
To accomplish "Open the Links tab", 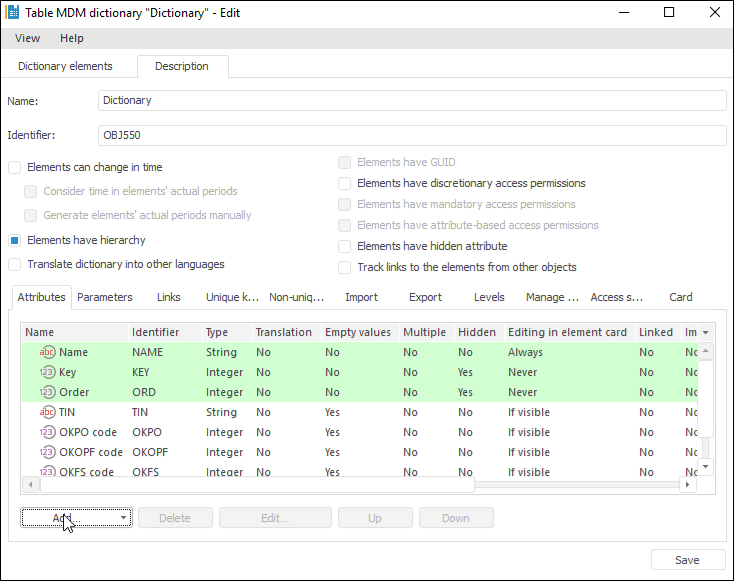I will click(169, 297).
